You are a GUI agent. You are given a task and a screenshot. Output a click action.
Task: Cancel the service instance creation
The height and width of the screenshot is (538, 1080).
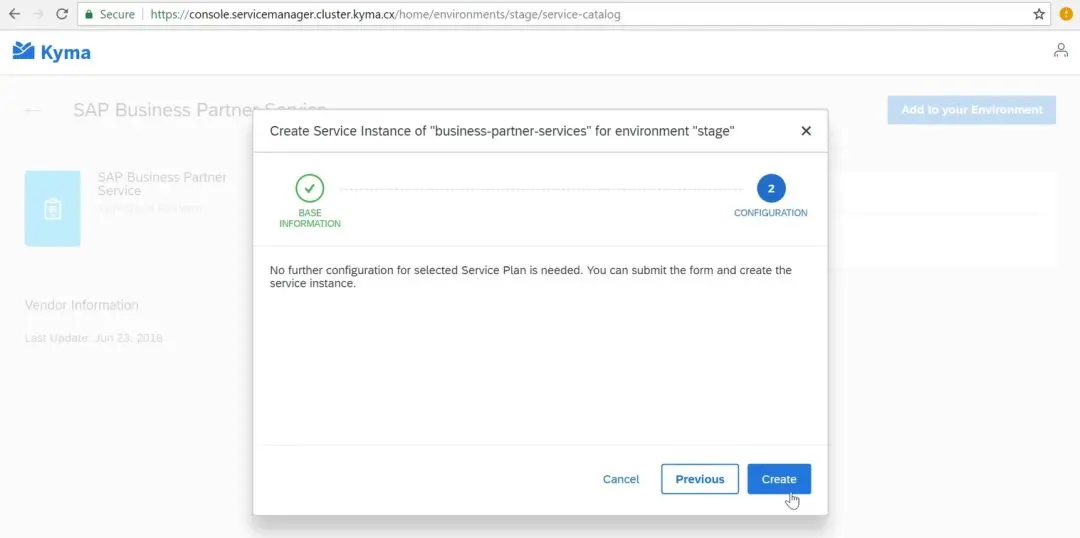621,479
